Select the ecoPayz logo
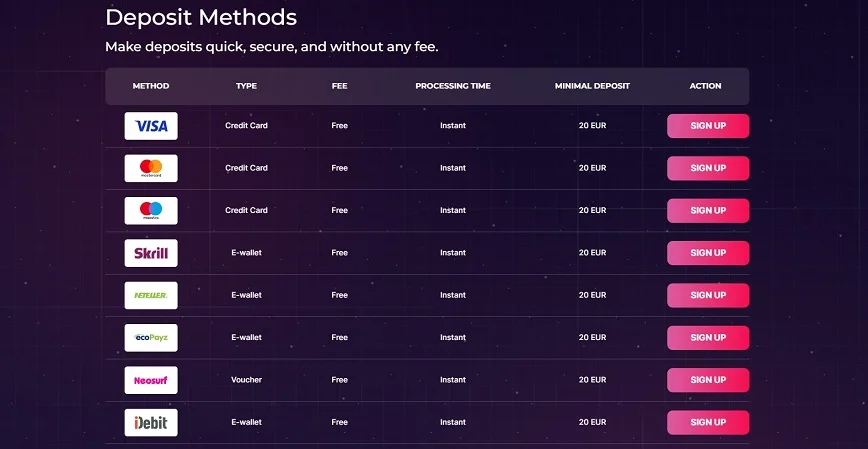The width and height of the screenshot is (868, 449). [151, 338]
